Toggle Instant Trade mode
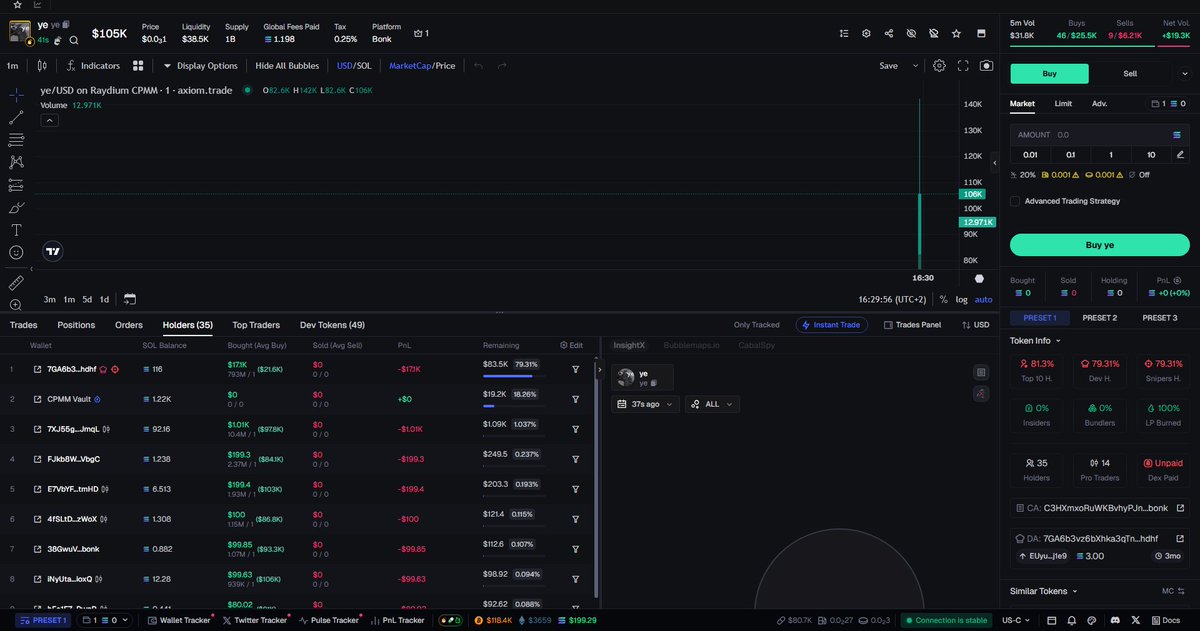Screen dimensions: 1200x631 click(x=833, y=325)
